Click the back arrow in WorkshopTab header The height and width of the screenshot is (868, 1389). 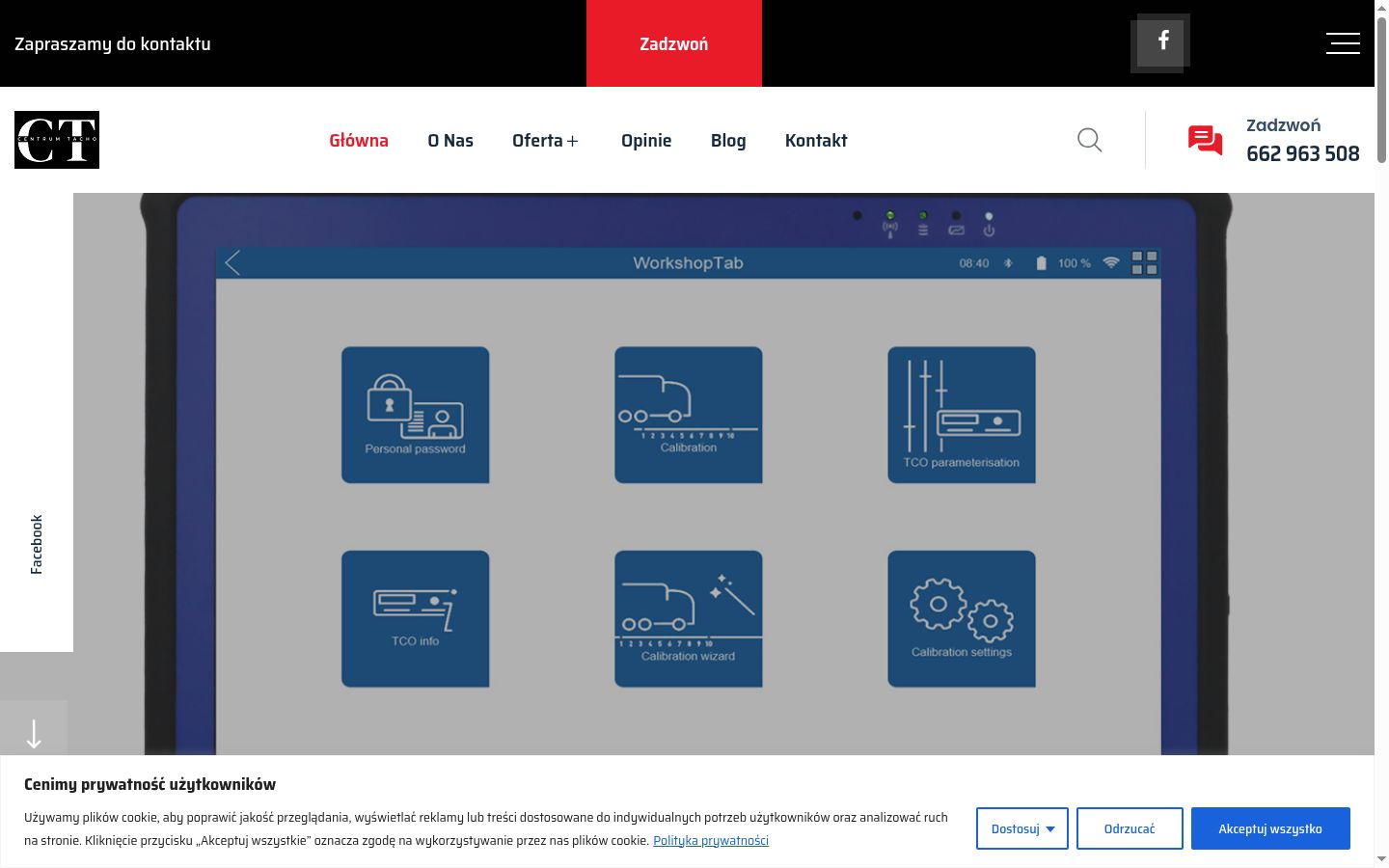click(232, 262)
